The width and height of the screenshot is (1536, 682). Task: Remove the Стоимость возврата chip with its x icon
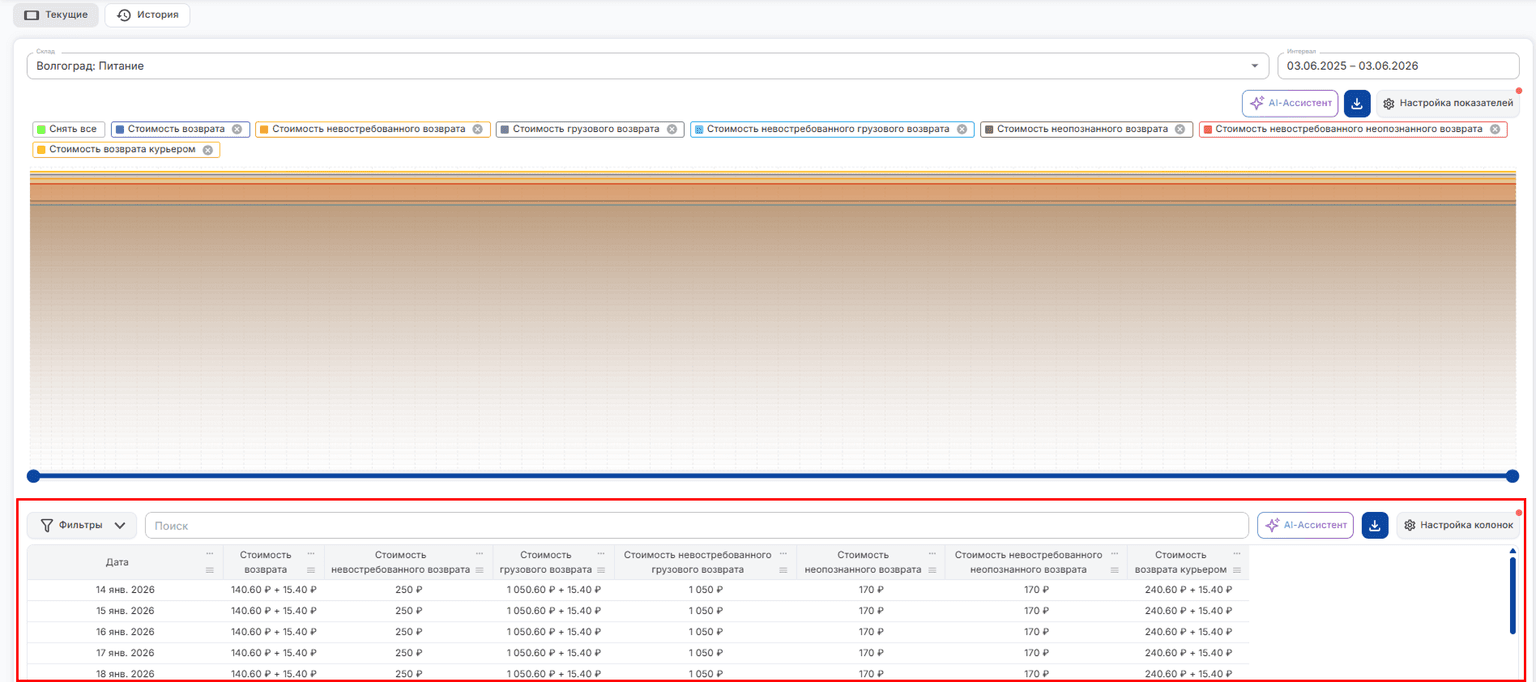[x=237, y=129]
